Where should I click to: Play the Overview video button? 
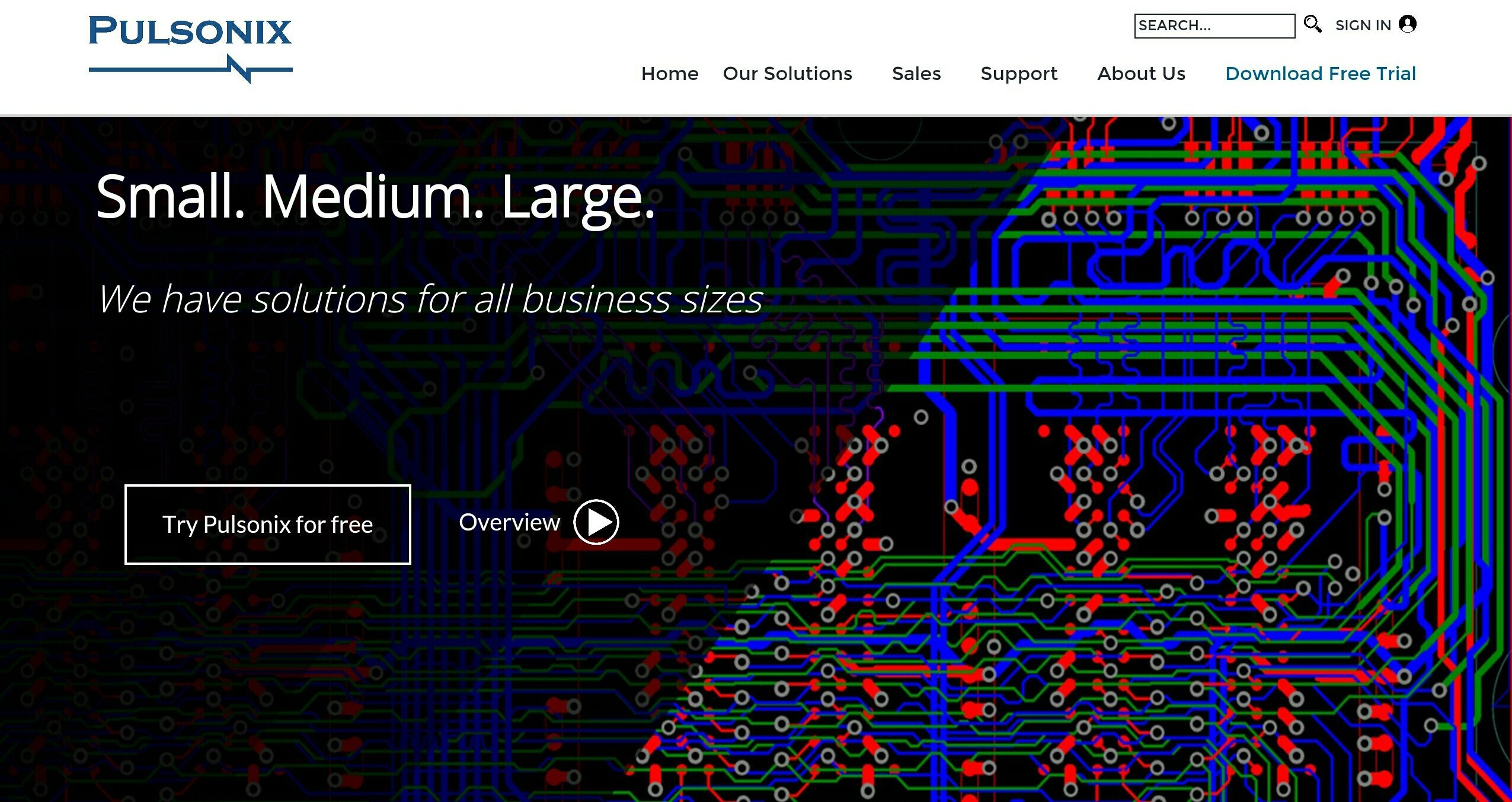[596, 522]
